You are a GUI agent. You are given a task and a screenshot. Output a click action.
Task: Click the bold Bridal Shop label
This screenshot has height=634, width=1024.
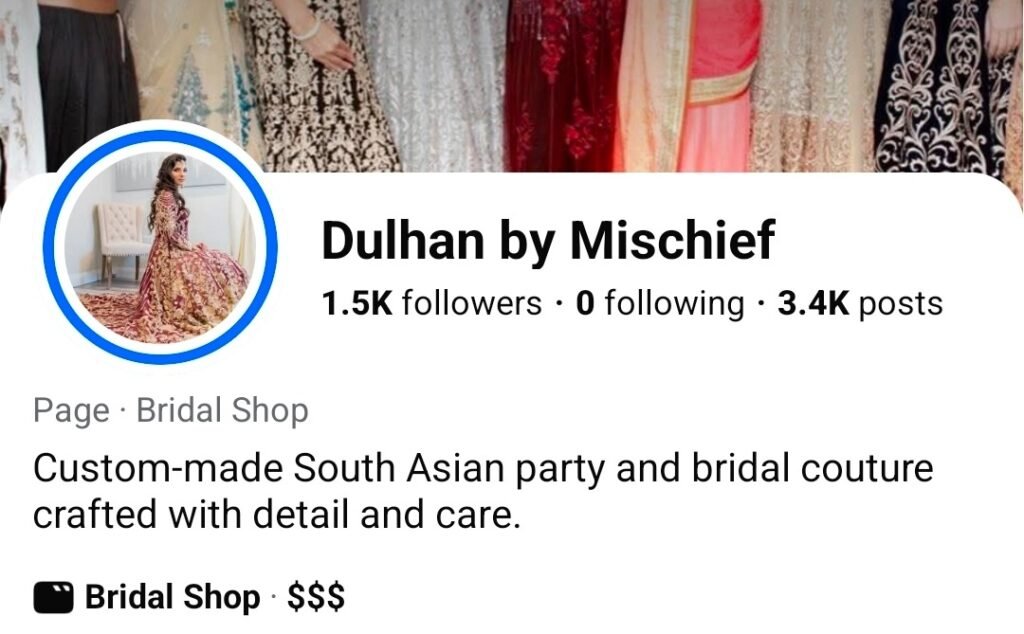[172, 597]
